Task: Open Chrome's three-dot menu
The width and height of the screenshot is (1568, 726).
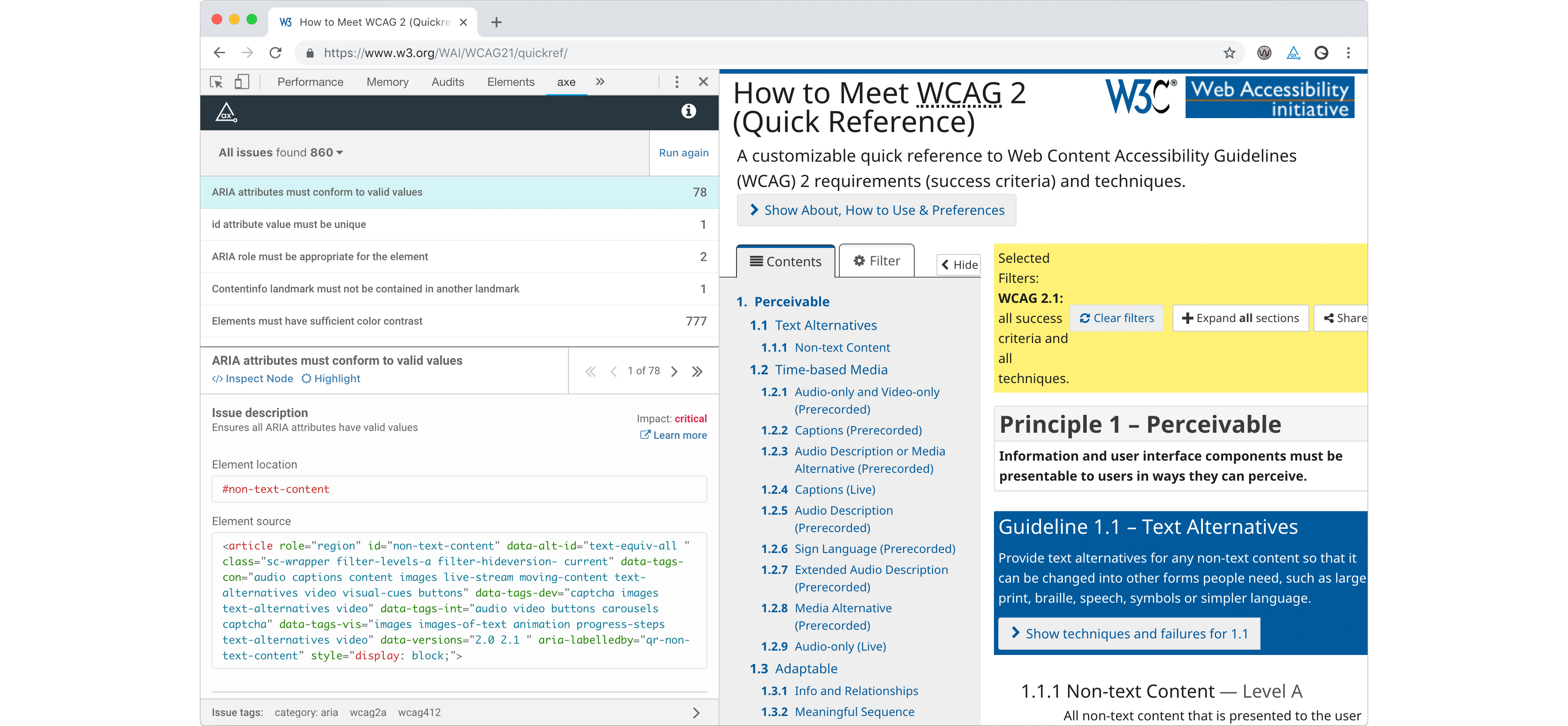Action: coord(1348,53)
